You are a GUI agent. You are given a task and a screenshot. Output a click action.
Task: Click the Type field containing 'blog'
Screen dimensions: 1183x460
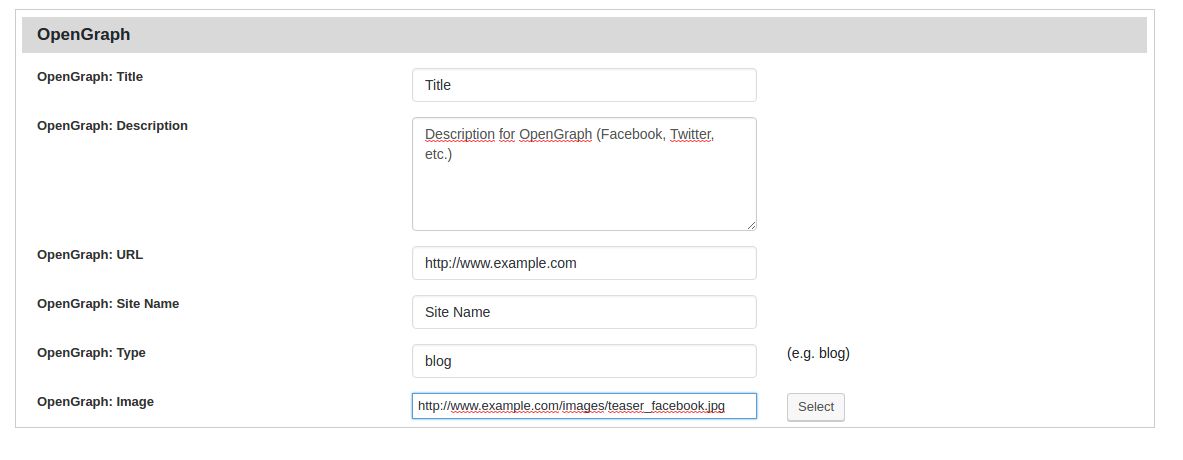(x=583, y=361)
